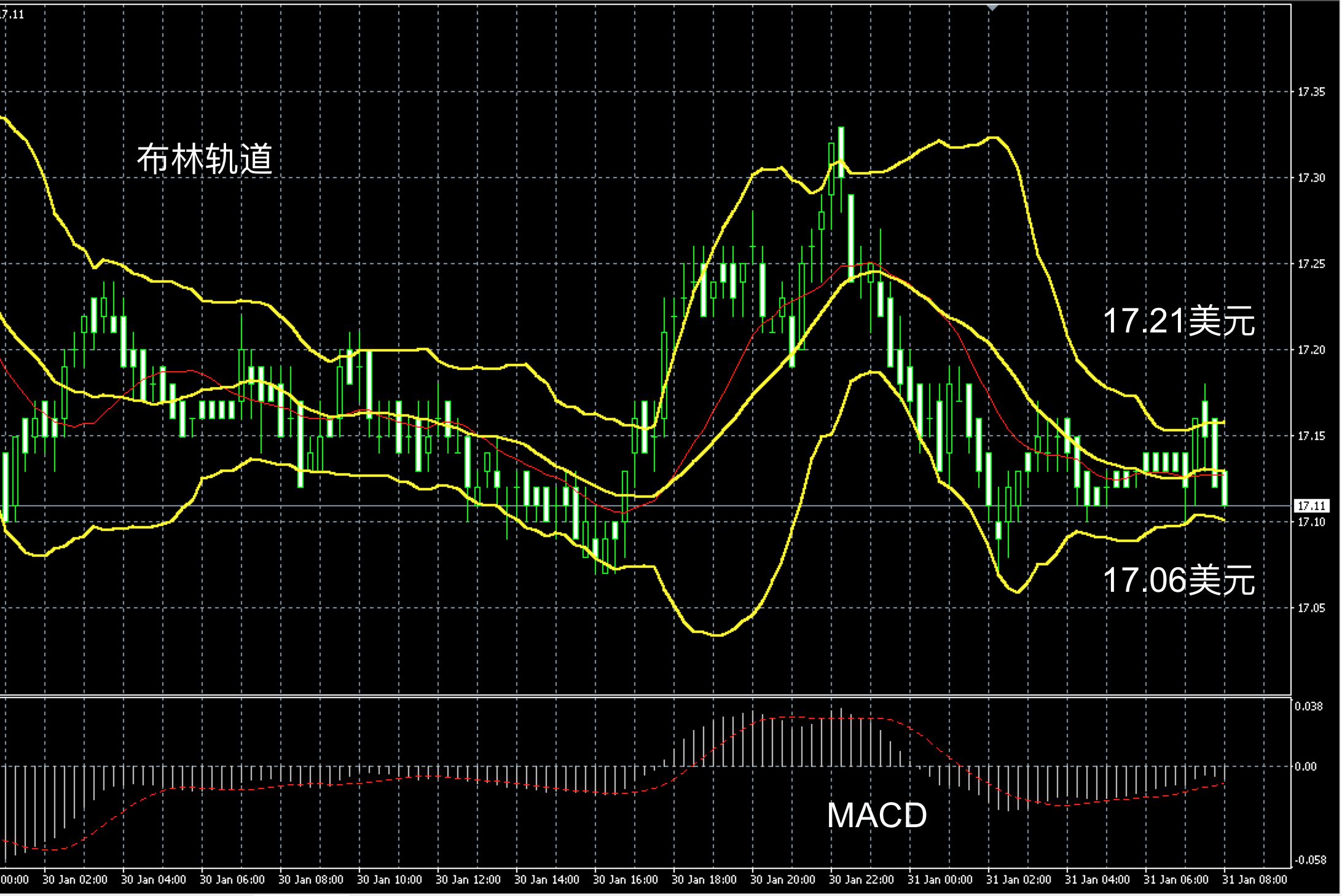Click the 30 Jan 10:00 time label
The height and width of the screenshot is (896, 1342).
[x=390, y=880]
